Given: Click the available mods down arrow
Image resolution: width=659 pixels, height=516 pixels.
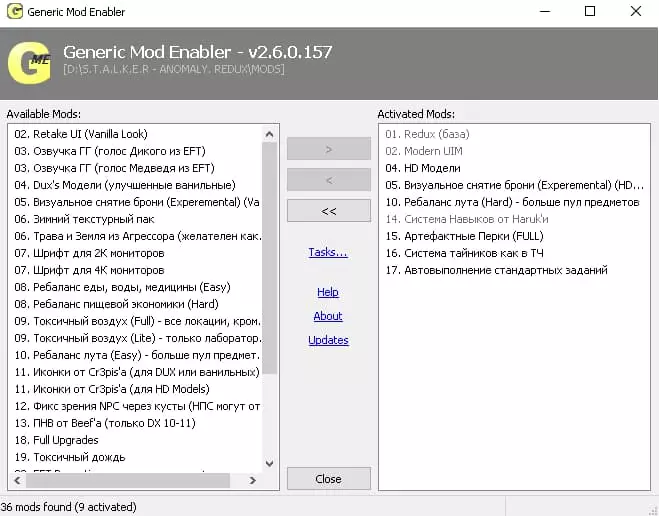Looking at the screenshot, I should pyautogui.click(x=269, y=463).
